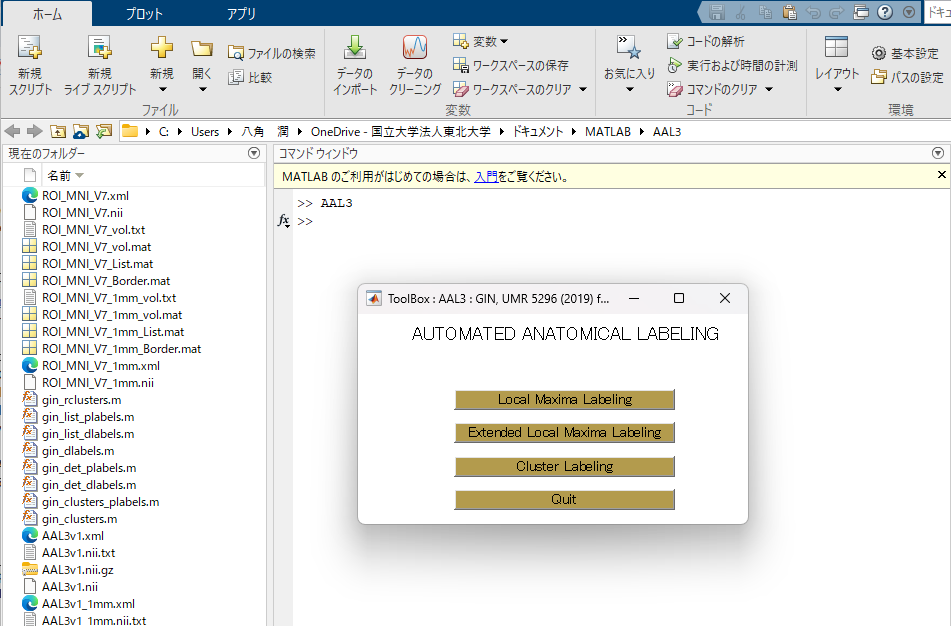This screenshot has width=951, height=626.
Task: Open the Data Cleaning (データのクリーニング) tool
Action: click(x=415, y=48)
